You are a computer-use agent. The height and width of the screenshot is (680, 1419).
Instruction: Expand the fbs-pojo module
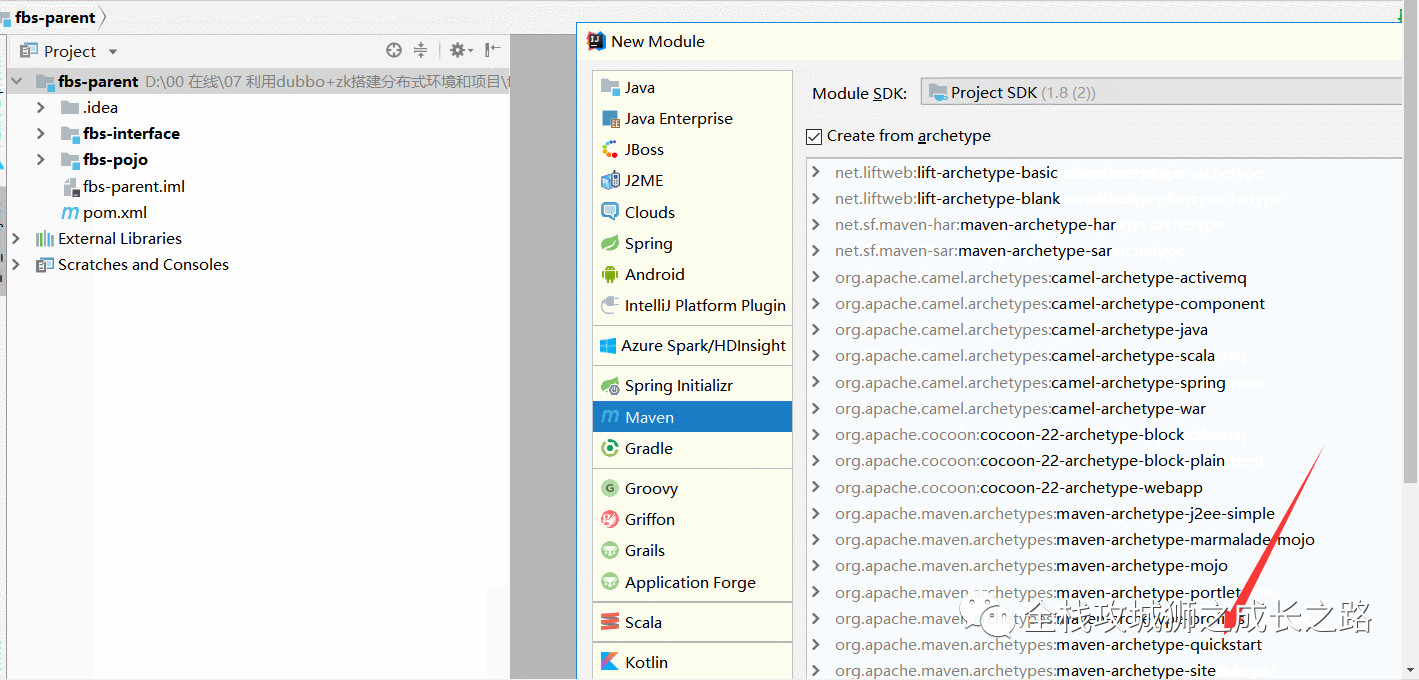point(40,159)
